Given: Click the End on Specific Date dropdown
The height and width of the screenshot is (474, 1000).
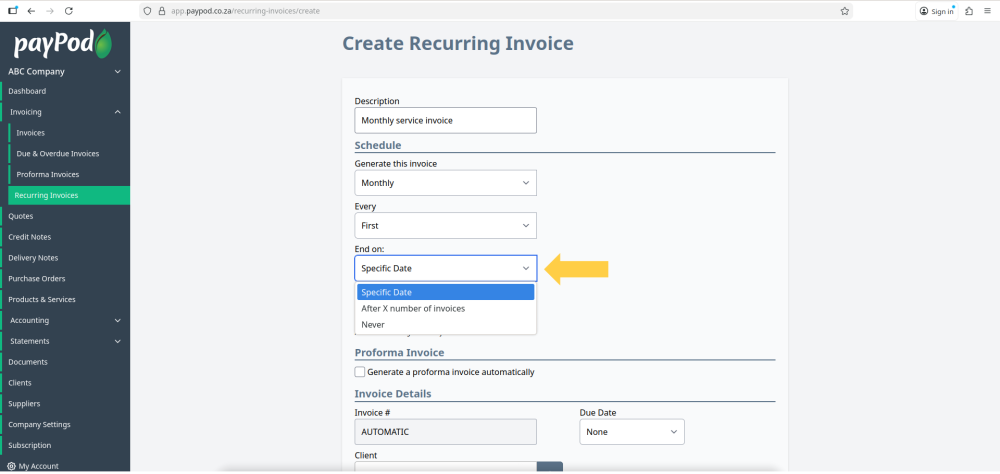Looking at the screenshot, I should [445, 269].
